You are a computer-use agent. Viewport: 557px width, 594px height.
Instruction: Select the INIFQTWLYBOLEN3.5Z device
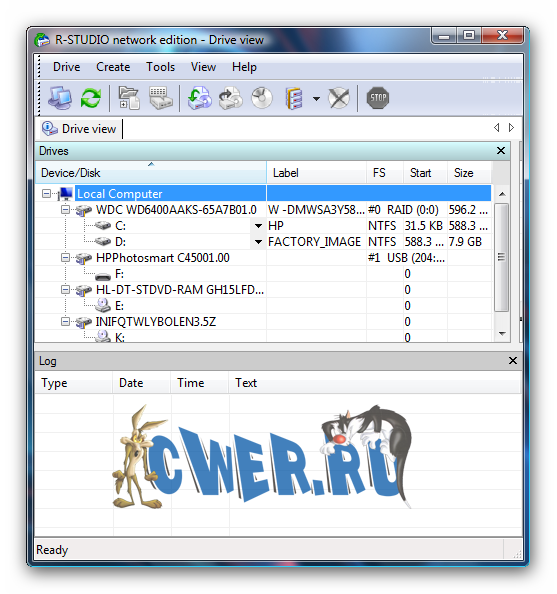pos(156,322)
